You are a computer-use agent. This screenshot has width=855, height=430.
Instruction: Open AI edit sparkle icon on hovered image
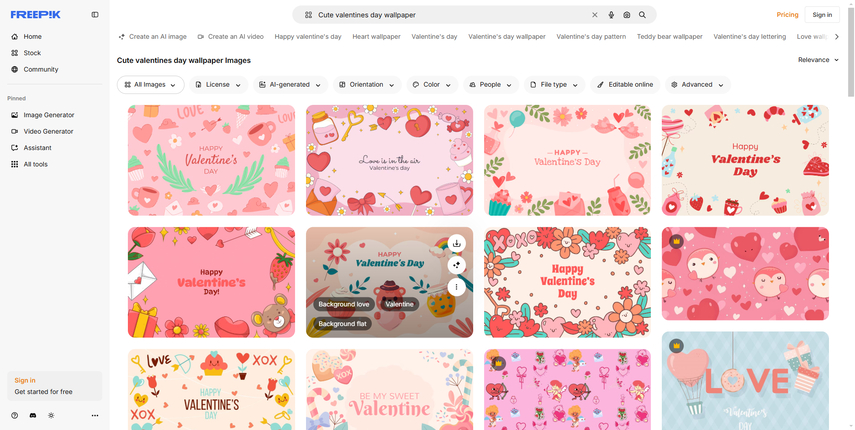click(456, 265)
